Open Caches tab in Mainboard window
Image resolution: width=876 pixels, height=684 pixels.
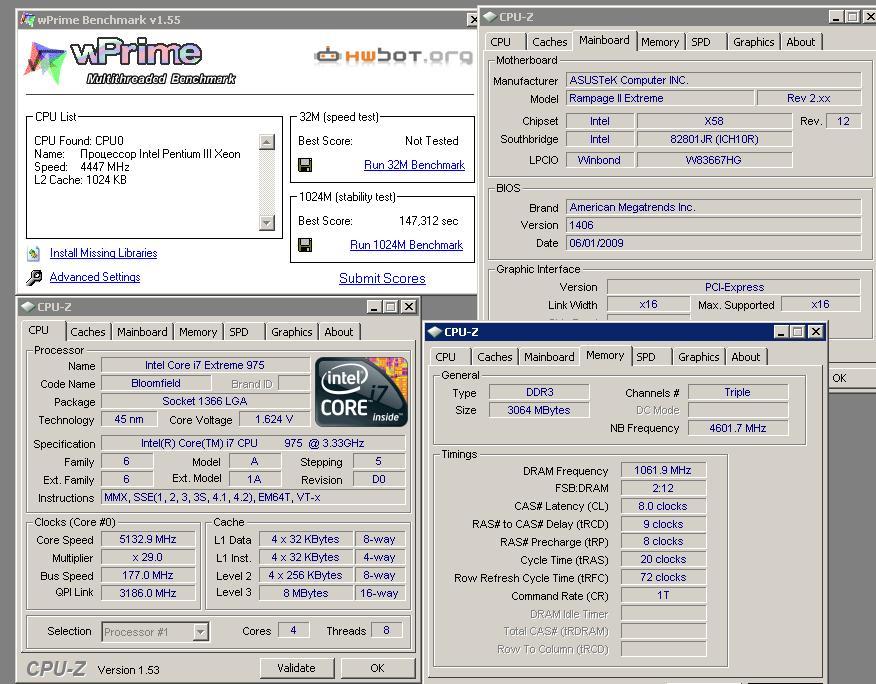[x=550, y=42]
